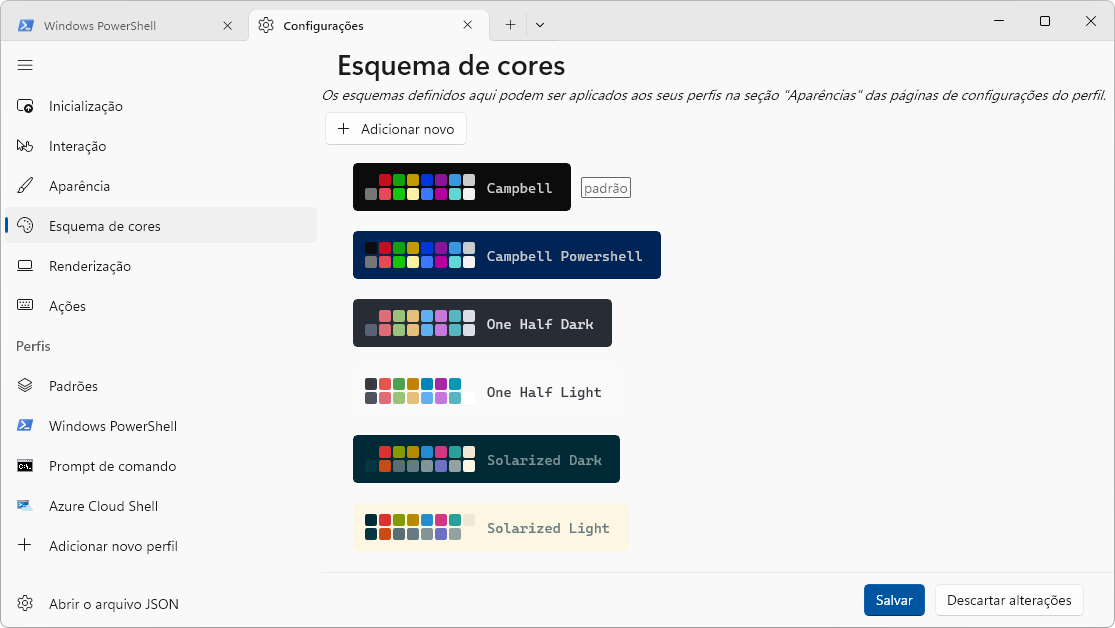Open Interação settings from sidebar

77,146
